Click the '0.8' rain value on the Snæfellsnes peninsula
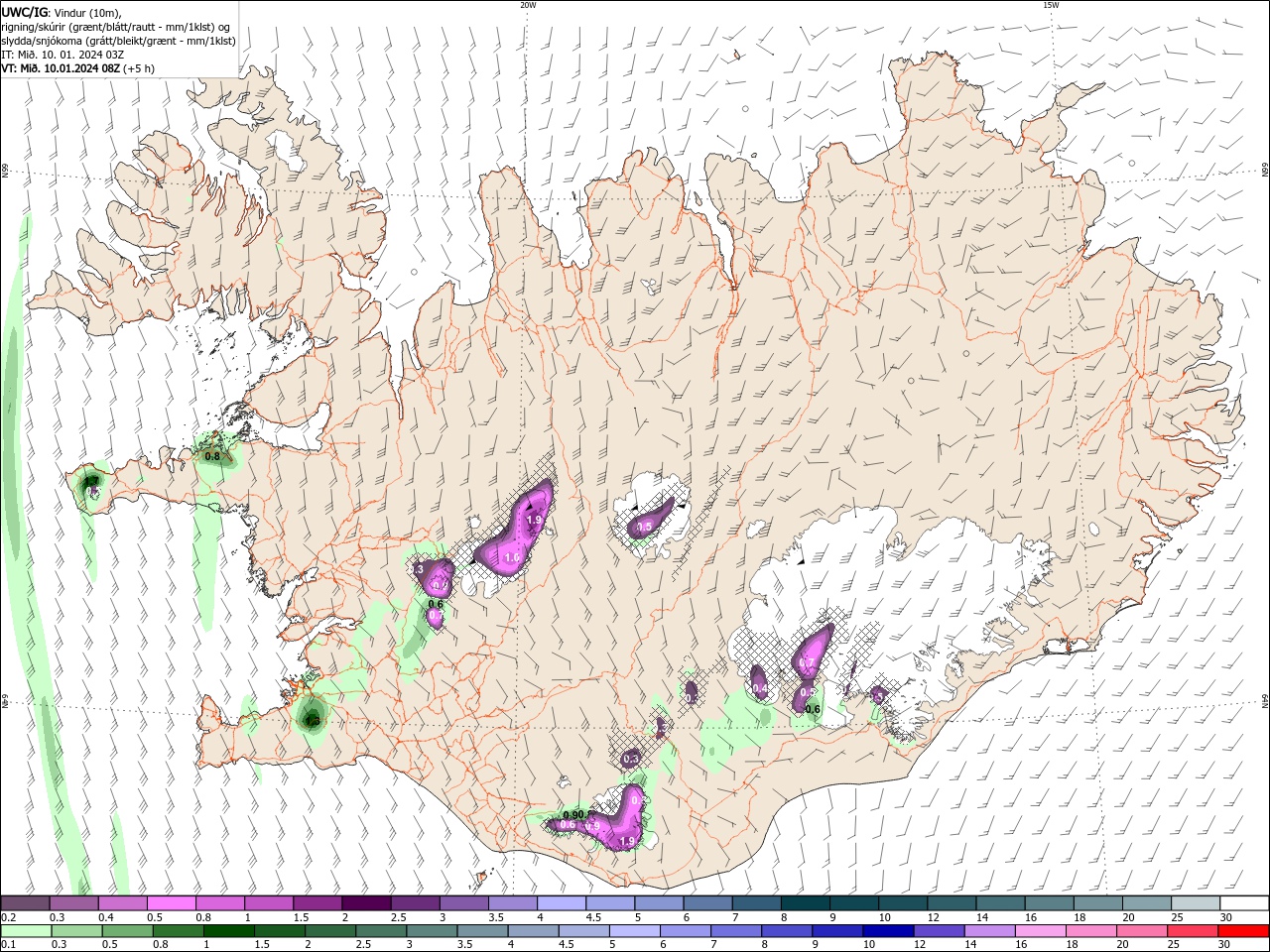 pos(212,456)
